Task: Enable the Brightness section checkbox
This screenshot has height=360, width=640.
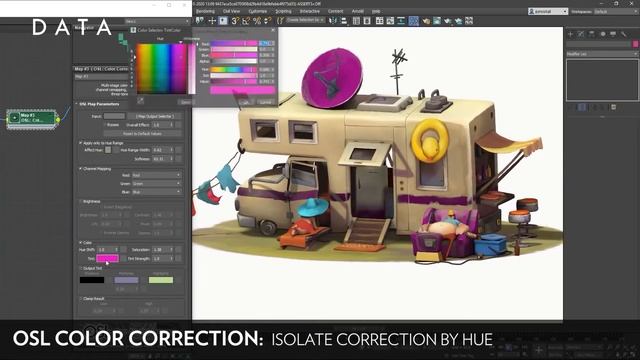Action: coord(80,201)
